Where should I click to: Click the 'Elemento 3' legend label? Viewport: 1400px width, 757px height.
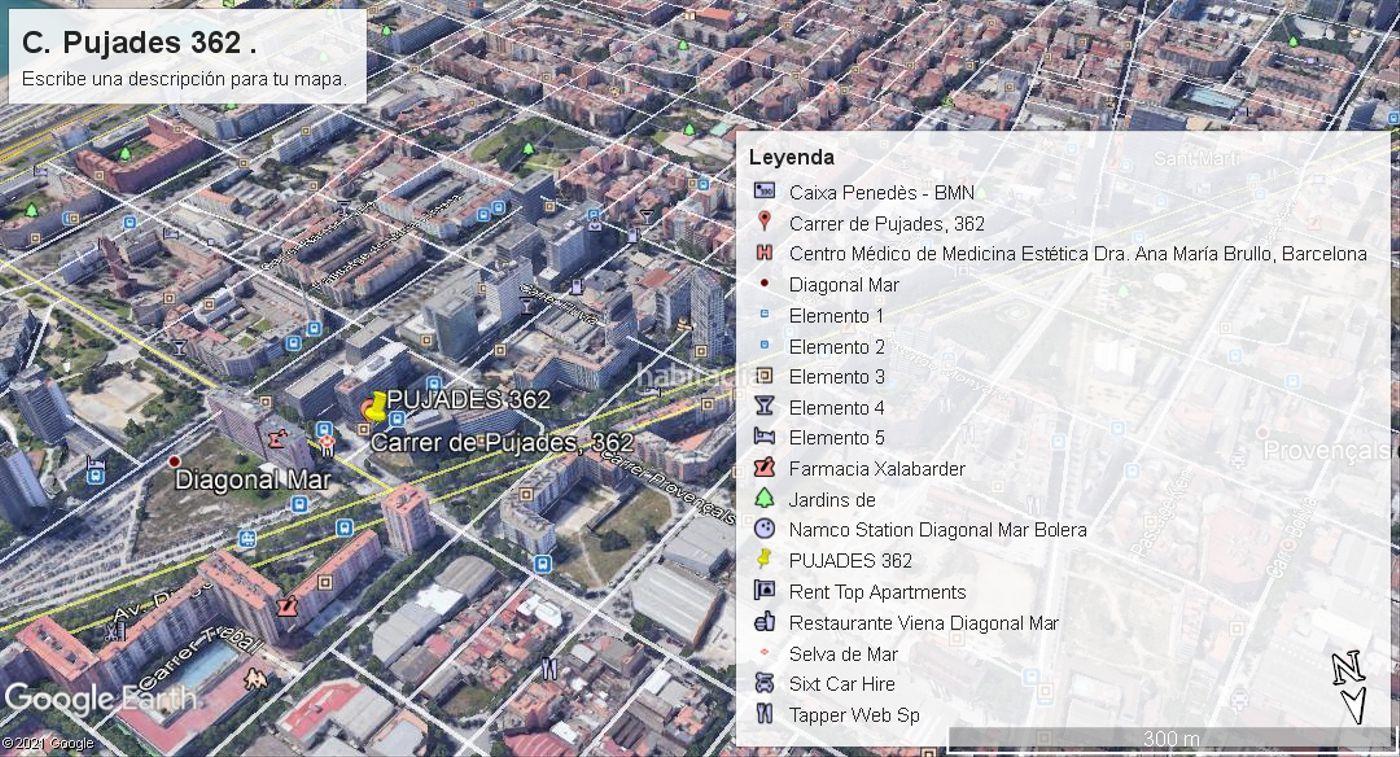(x=837, y=377)
